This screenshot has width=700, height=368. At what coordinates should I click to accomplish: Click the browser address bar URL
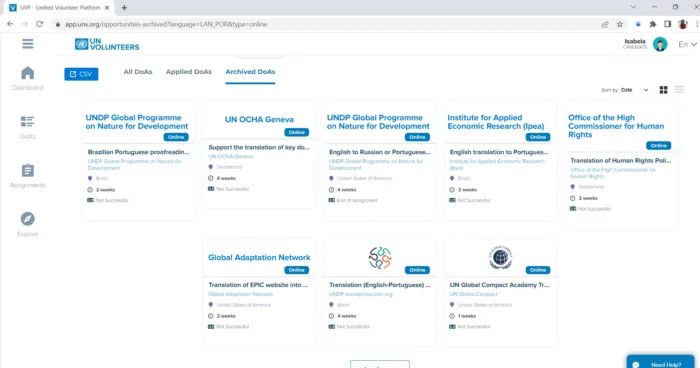(x=166, y=24)
